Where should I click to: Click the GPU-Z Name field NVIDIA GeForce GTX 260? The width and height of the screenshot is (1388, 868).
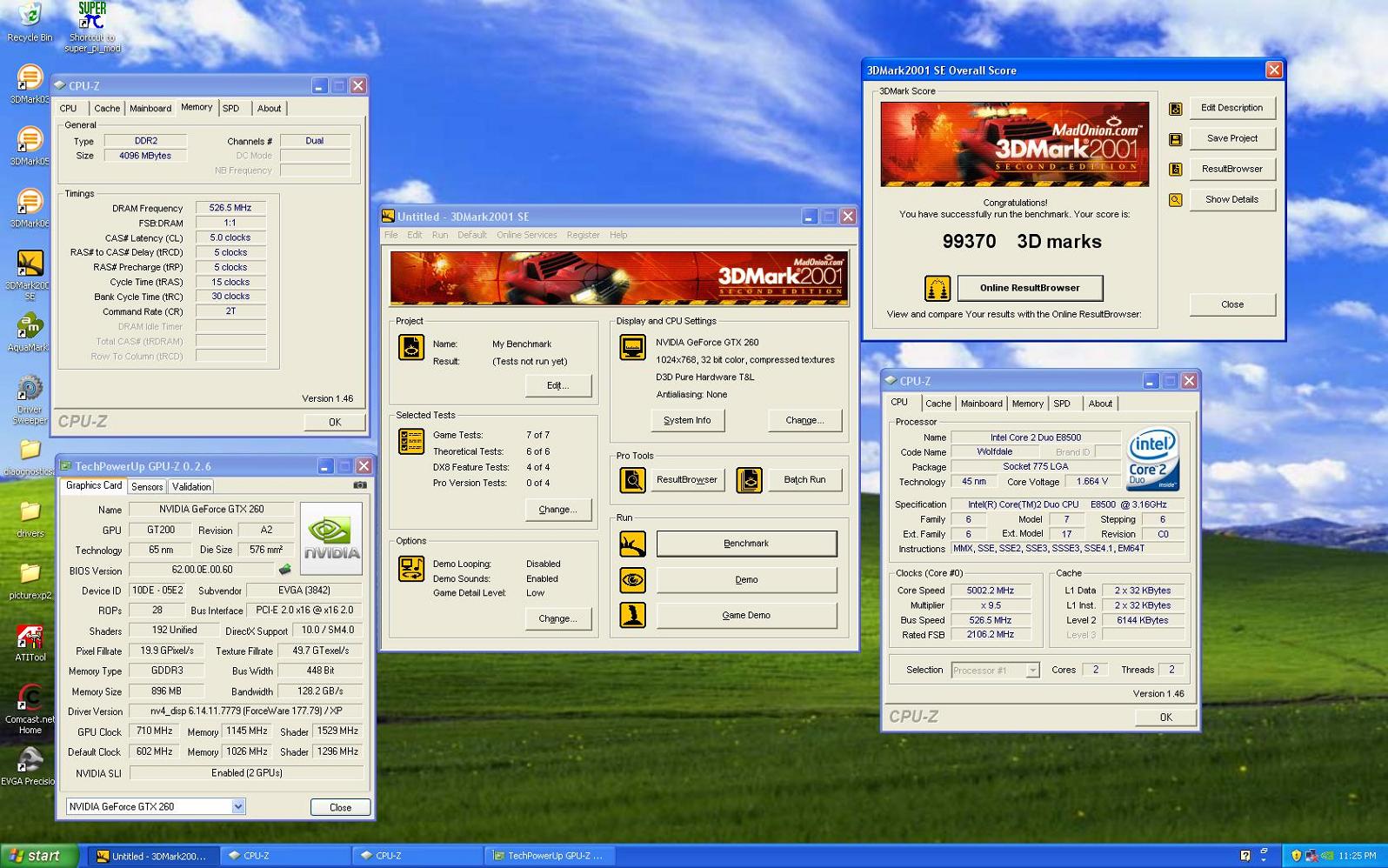click(211, 509)
